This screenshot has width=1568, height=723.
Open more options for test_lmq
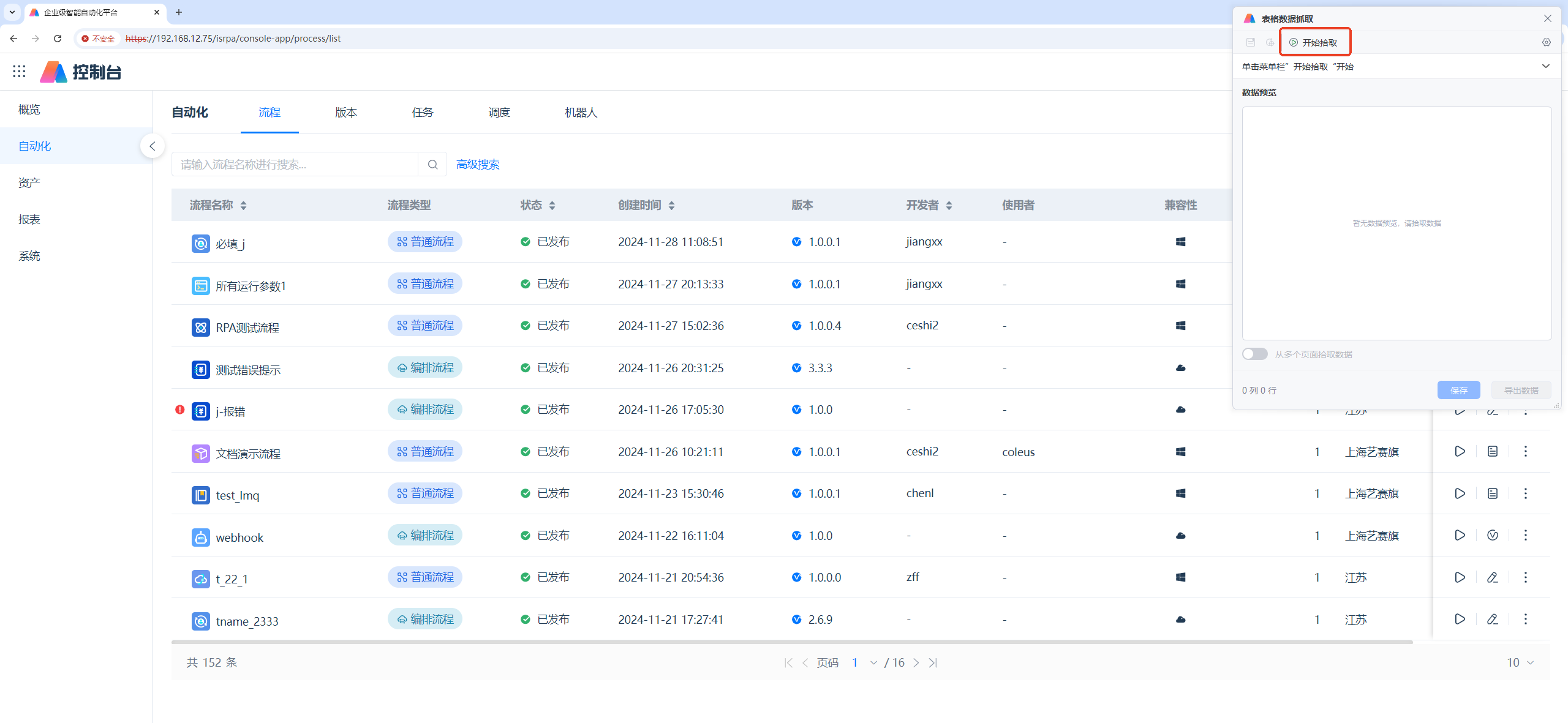point(1526,493)
